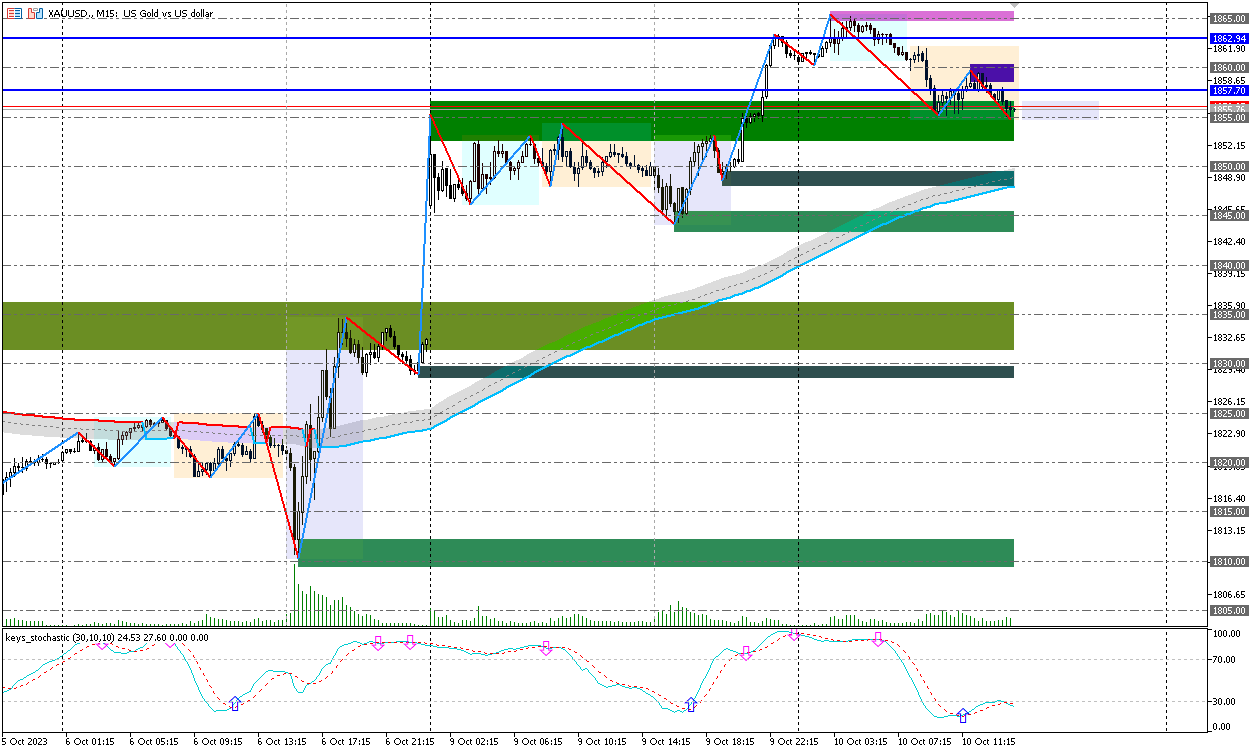The height and width of the screenshot is (751, 1257).
Task: Click the pink down arrow near 6 Oct 17:15
Action: [378, 642]
